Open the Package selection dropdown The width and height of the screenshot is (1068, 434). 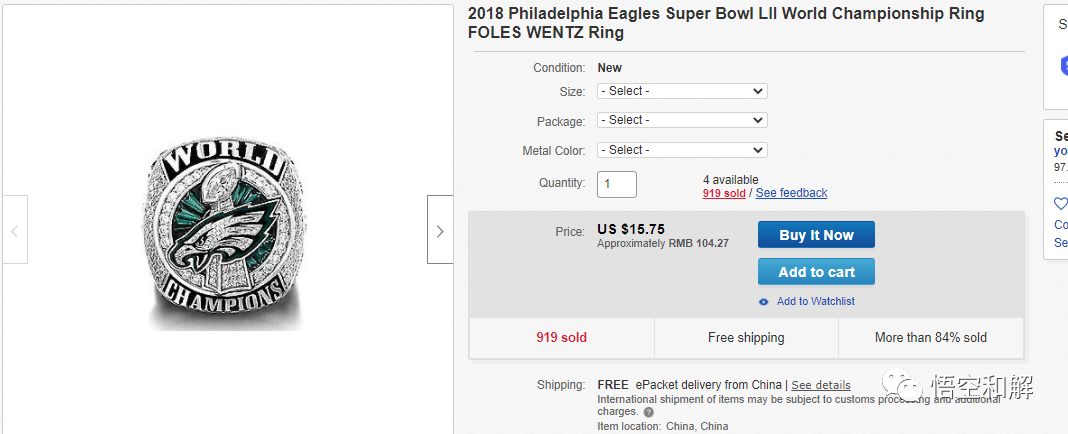pyautogui.click(x=682, y=120)
